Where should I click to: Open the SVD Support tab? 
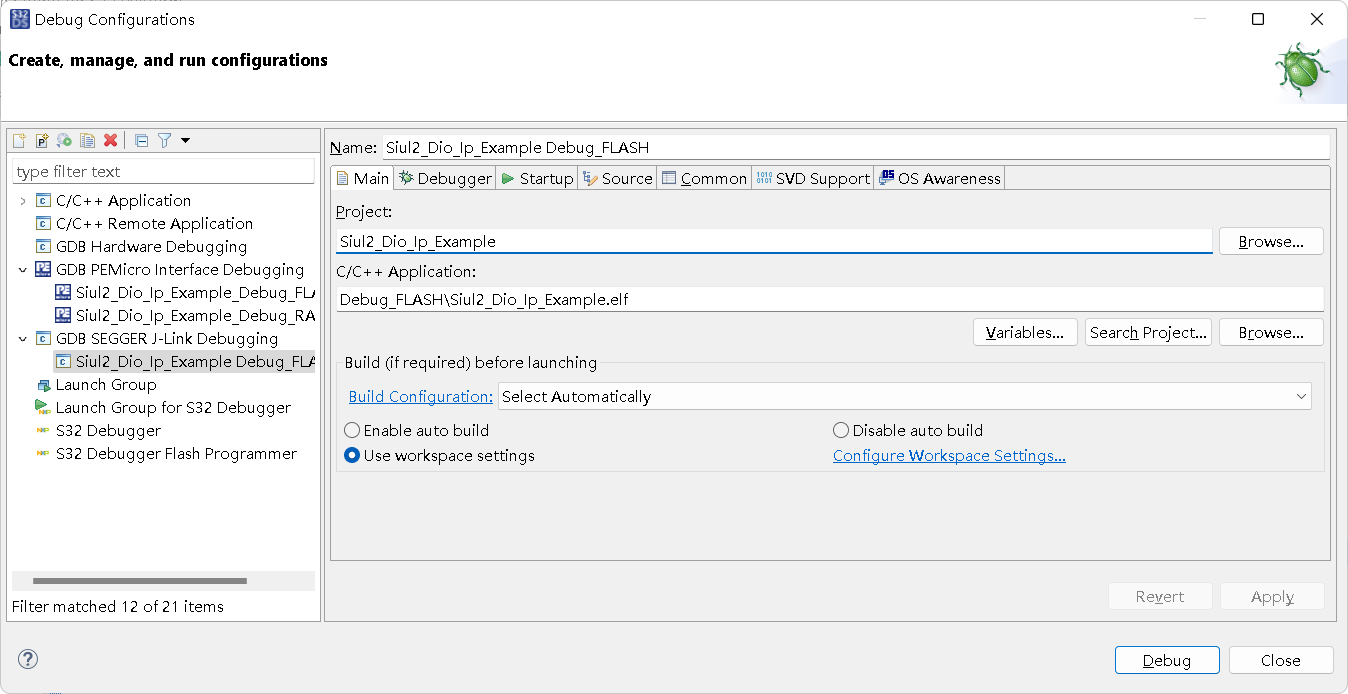coord(812,178)
